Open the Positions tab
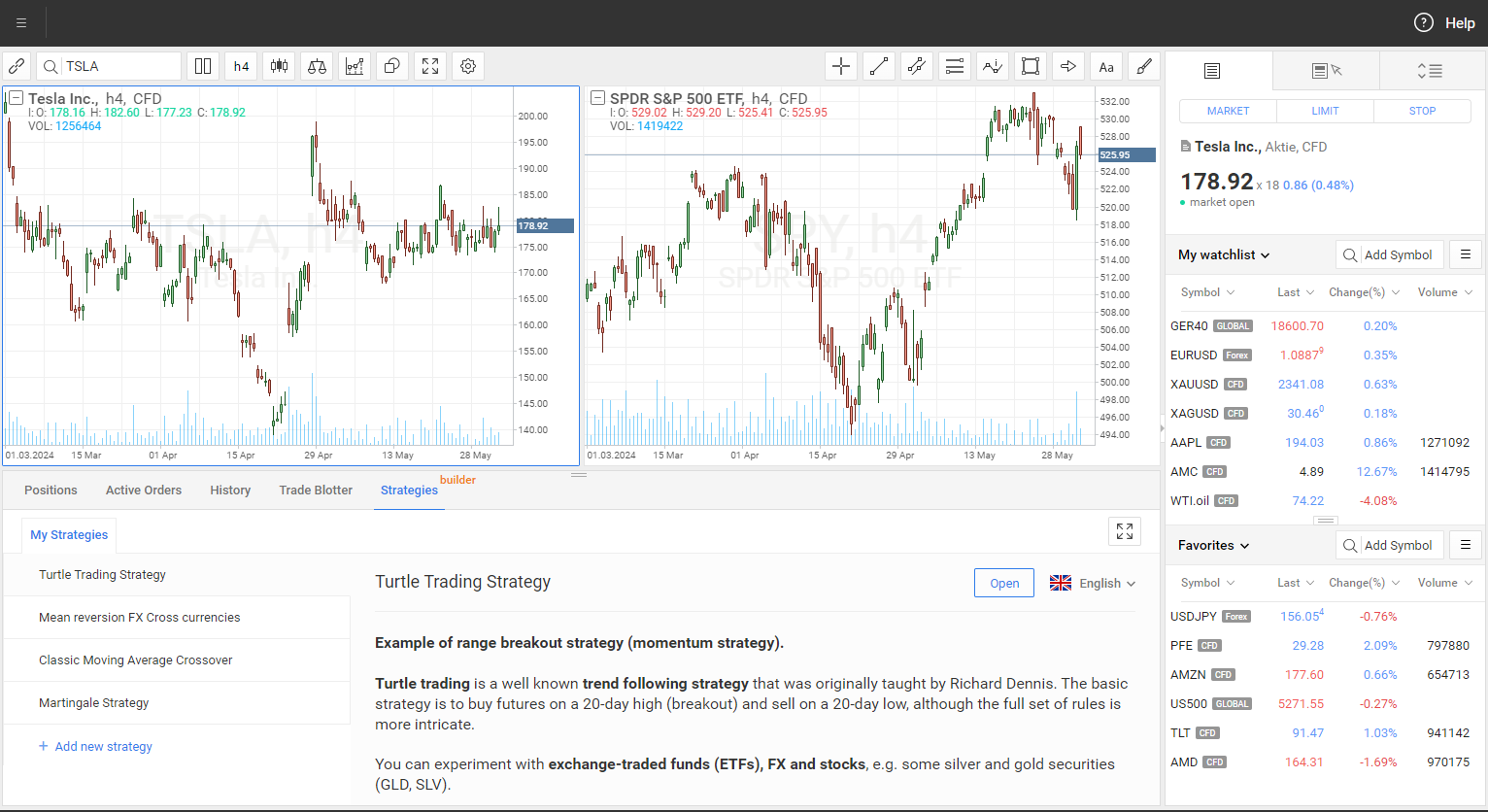The image size is (1488, 812). (x=51, y=491)
